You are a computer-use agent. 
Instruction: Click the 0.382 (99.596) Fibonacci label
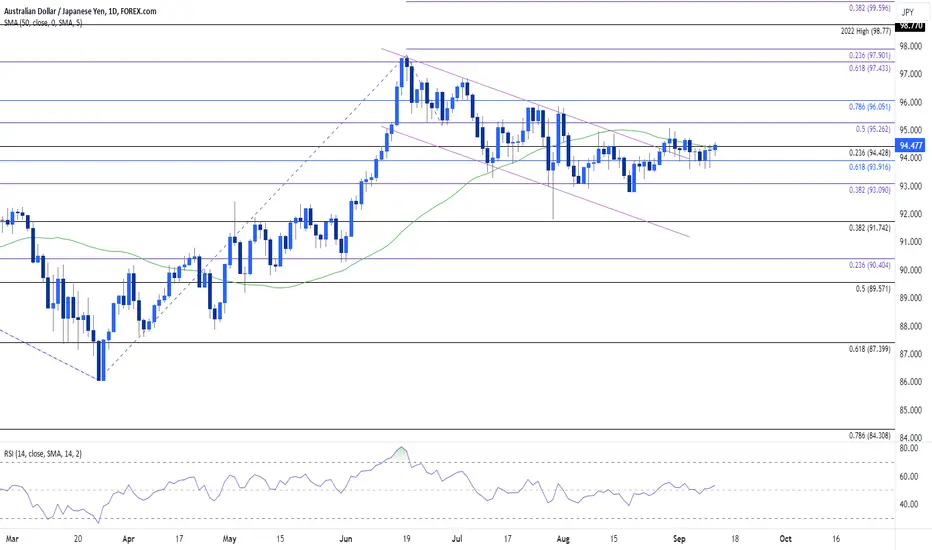(870, 8)
